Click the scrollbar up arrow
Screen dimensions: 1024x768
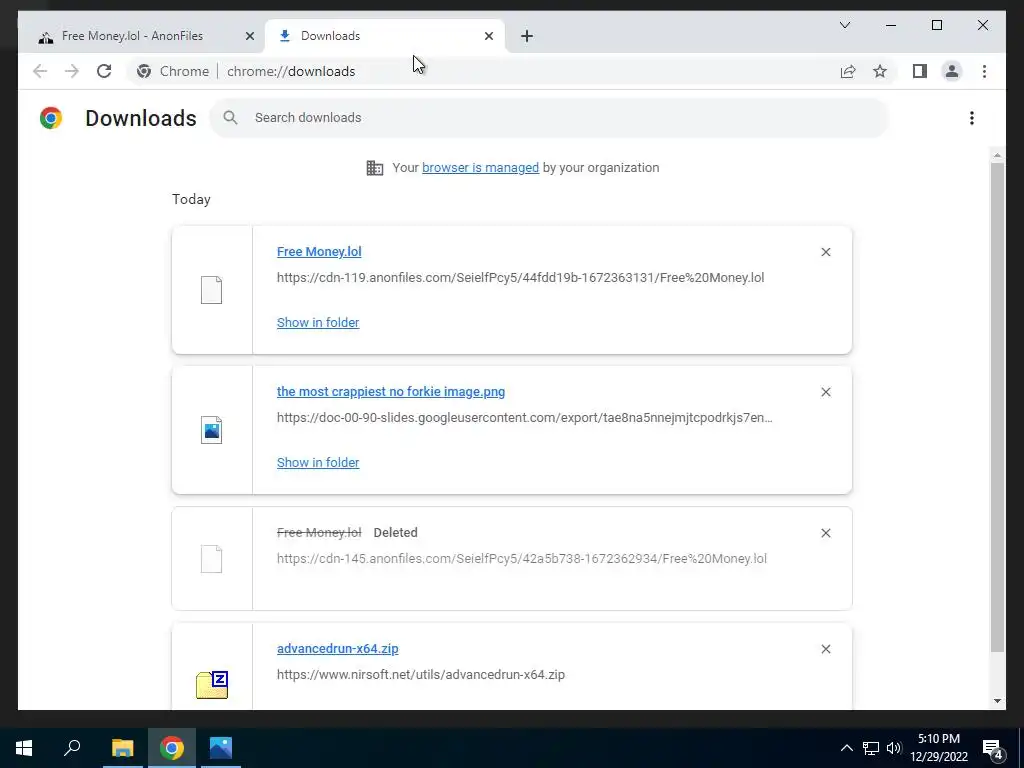(997, 155)
